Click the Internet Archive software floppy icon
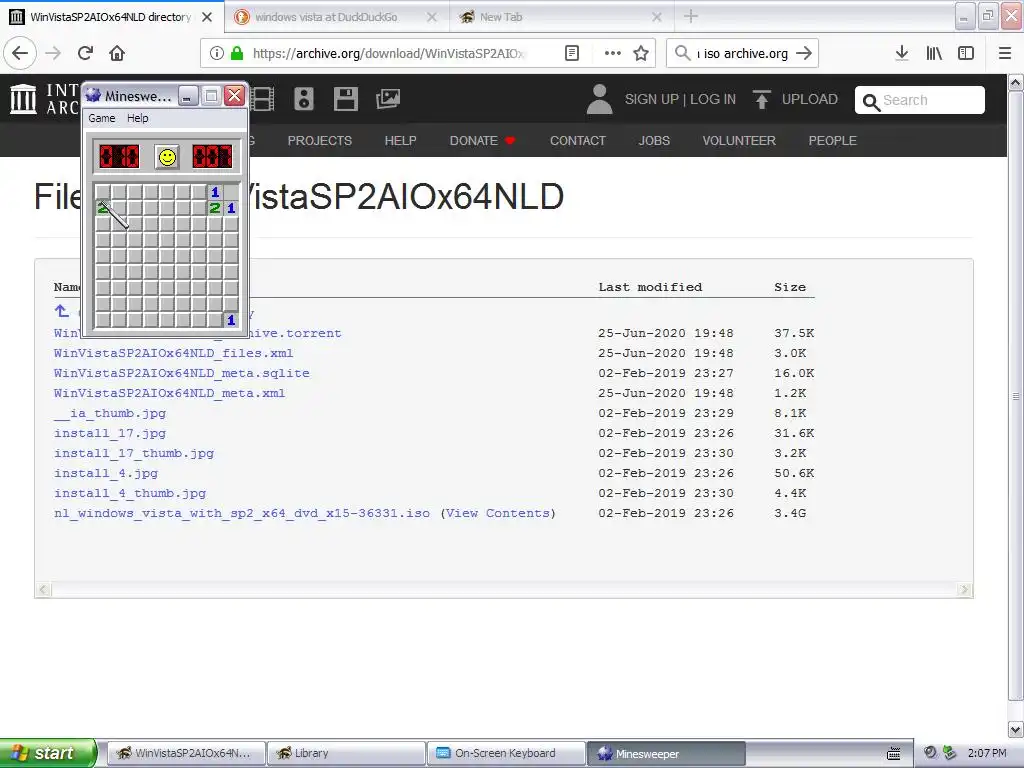The height and width of the screenshot is (768, 1024). pyautogui.click(x=345, y=99)
